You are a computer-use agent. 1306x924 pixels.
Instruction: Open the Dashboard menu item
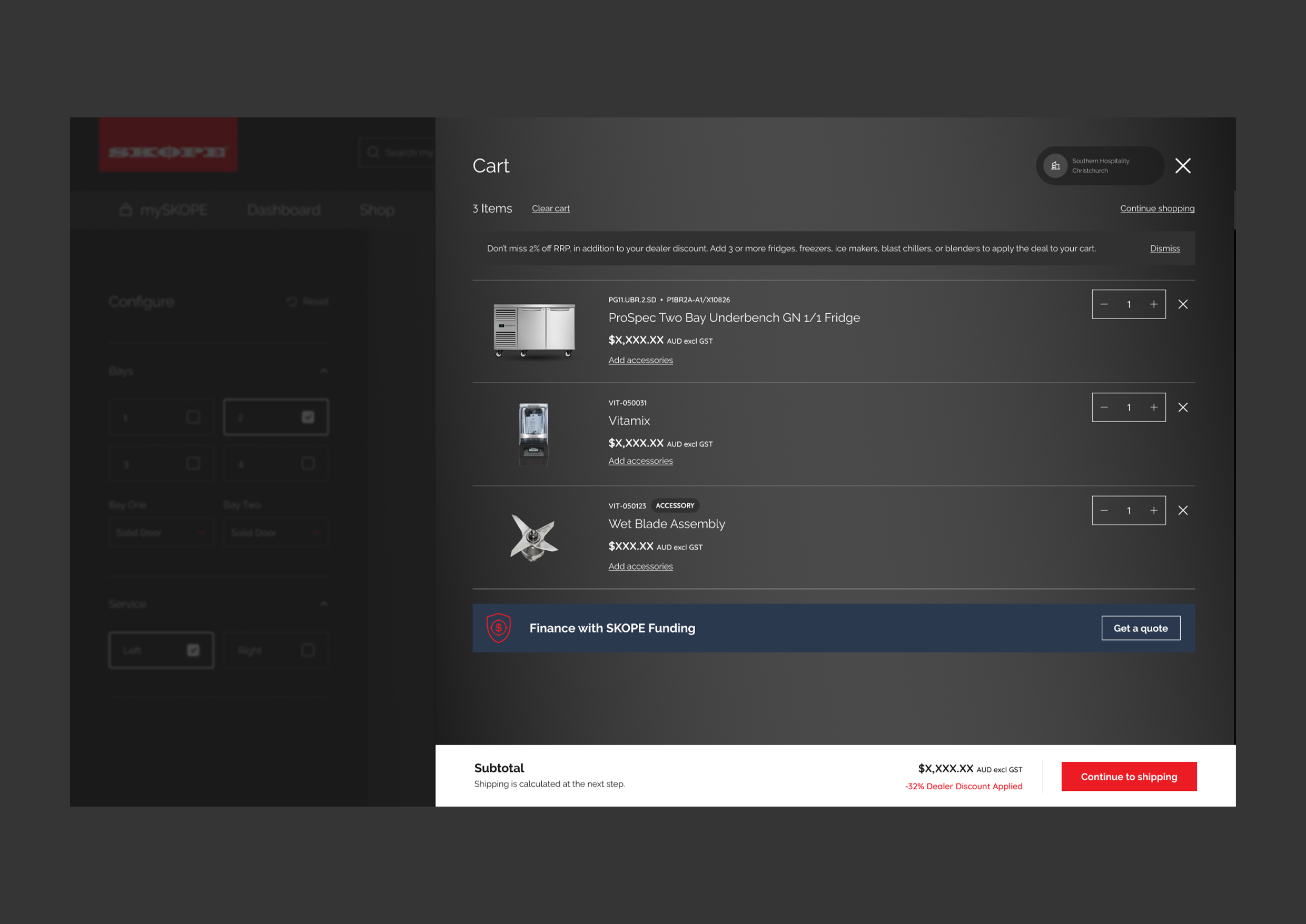[x=283, y=210]
